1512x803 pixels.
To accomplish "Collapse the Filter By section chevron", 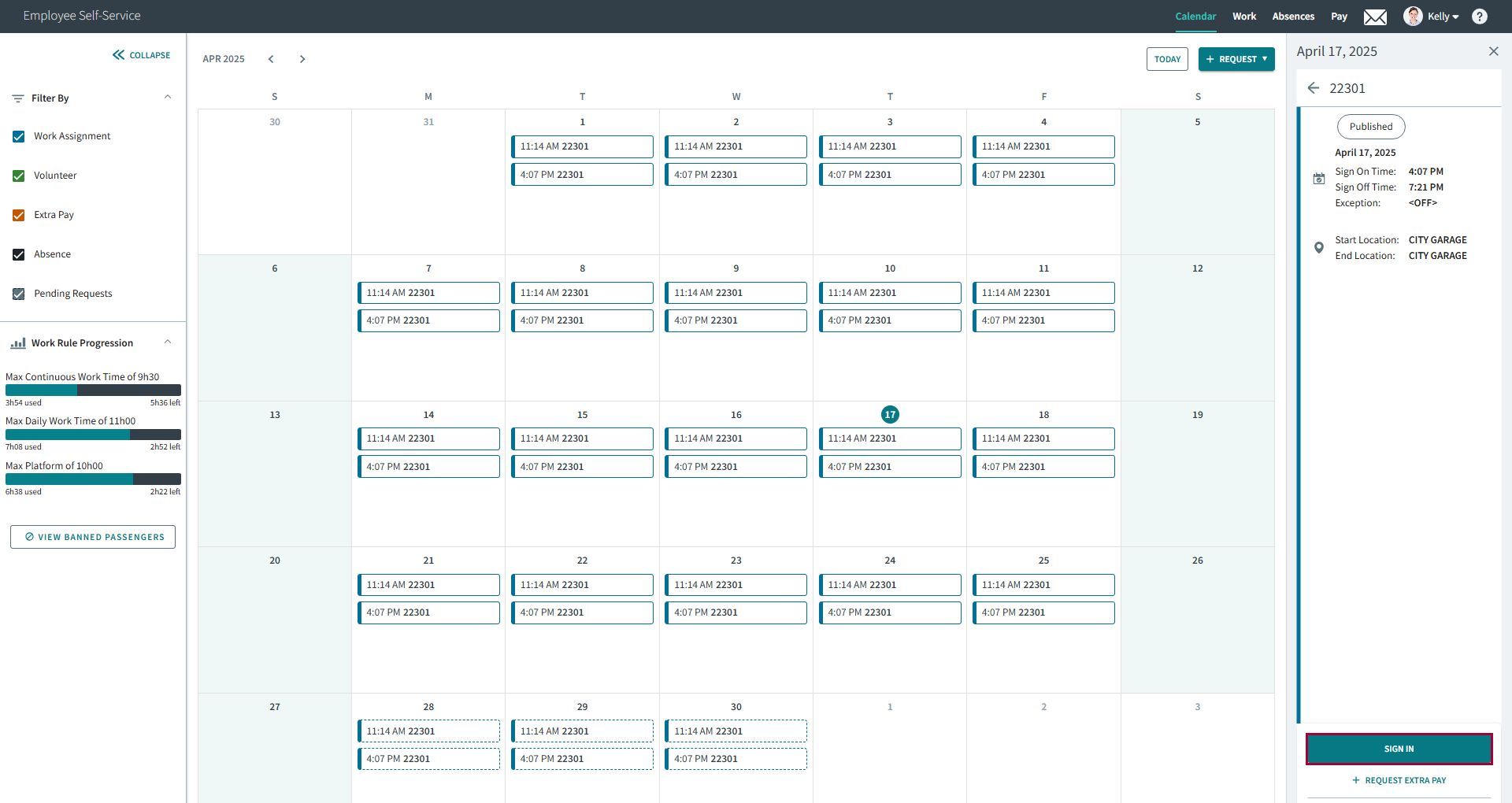I will click(x=168, y=98).
